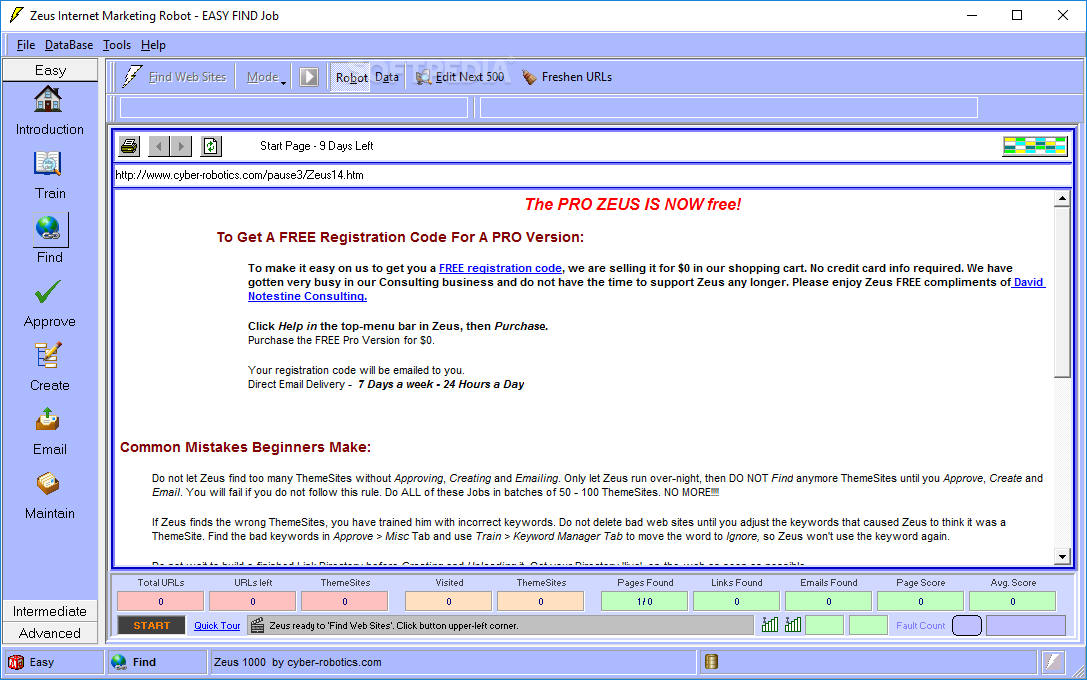Image resolution: width=1087 pixels, height=680 pixels.
Task: Click 'Common Mistakes Beginners Make:' heading
Action: click(x=245, y=447)
